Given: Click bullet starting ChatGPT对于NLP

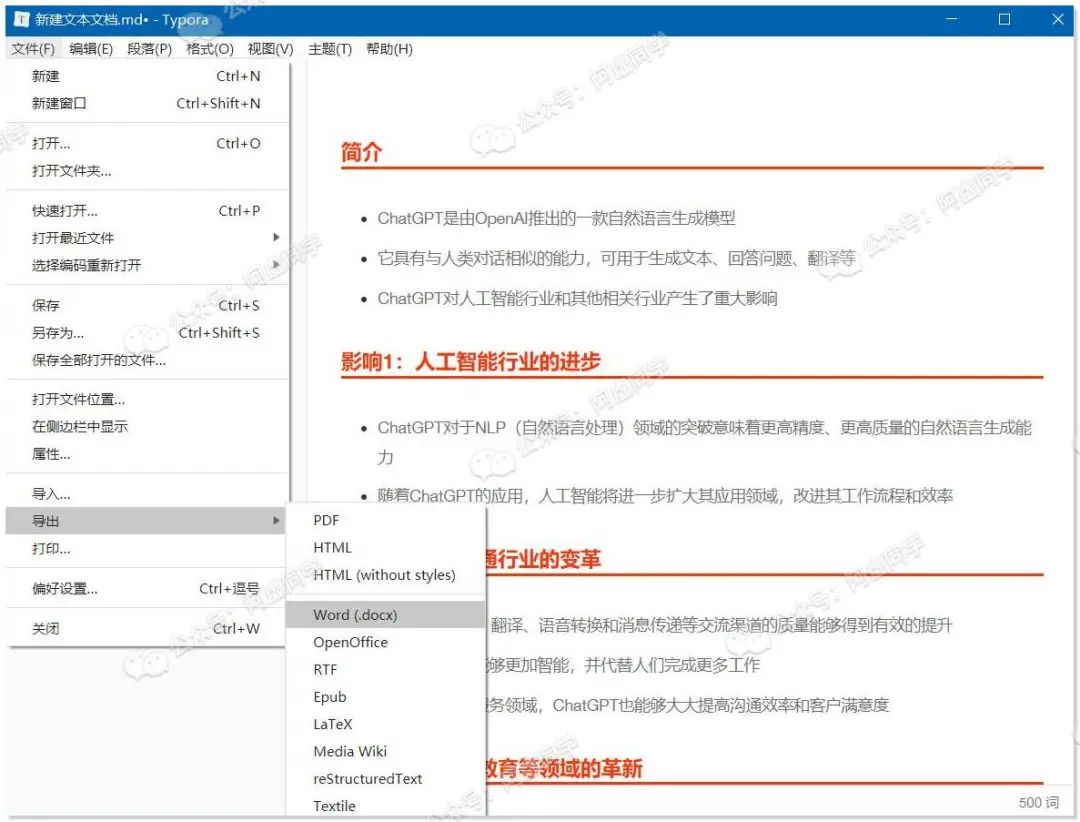Looking at the screenshot, I should (704, 442).
